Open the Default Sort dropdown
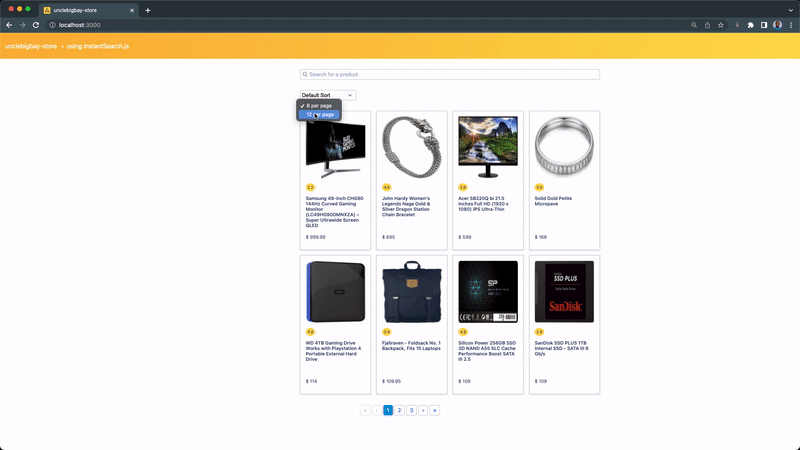The width and height of the screenshot is (800, 450). (x=328, y=95)
